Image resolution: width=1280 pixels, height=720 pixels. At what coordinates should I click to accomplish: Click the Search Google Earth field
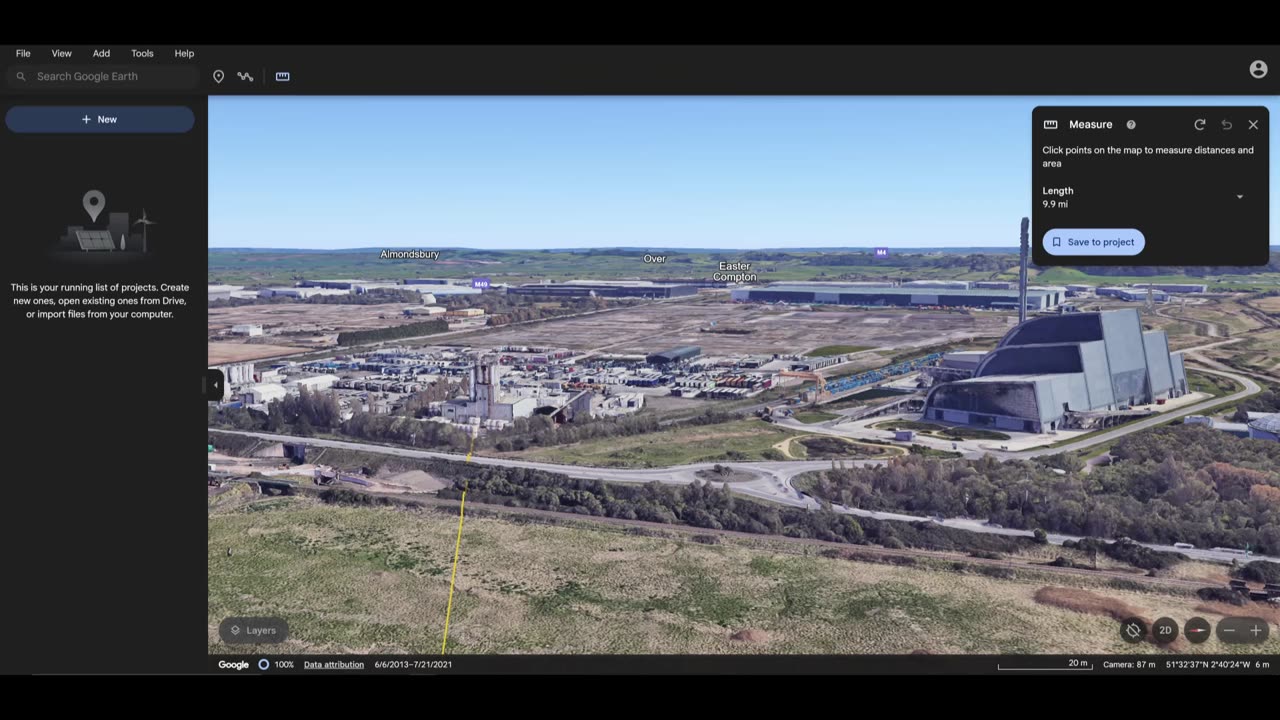(103, 76)
